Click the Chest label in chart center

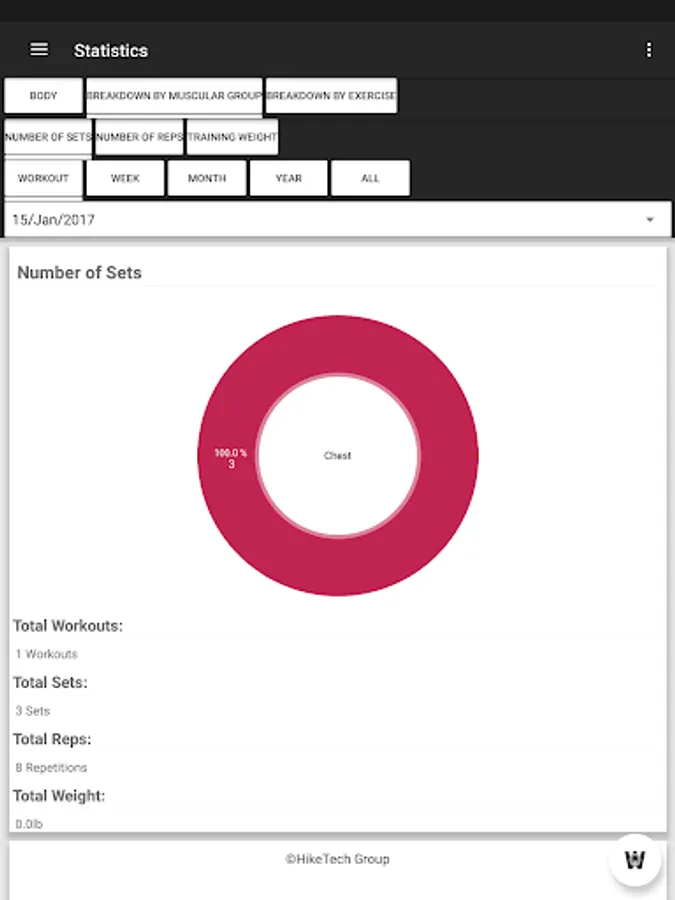338,456
